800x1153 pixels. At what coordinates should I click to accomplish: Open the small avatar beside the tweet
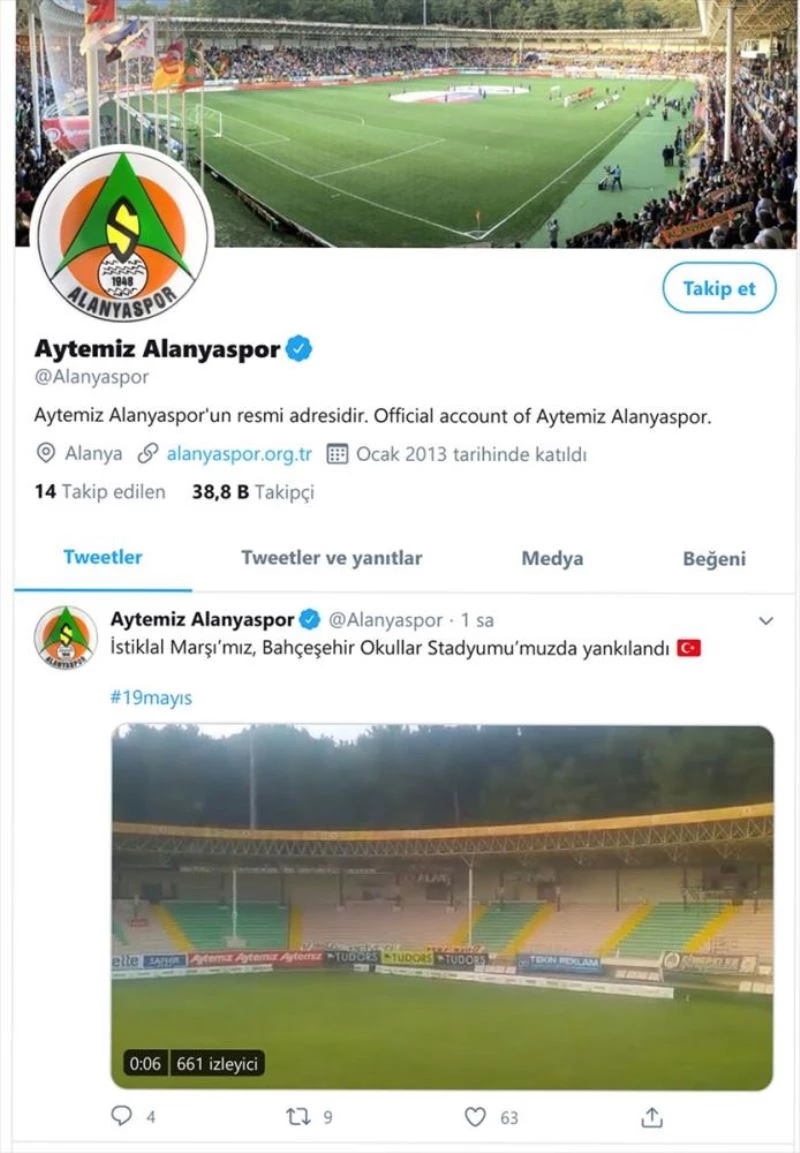click(x=65, y=637)
